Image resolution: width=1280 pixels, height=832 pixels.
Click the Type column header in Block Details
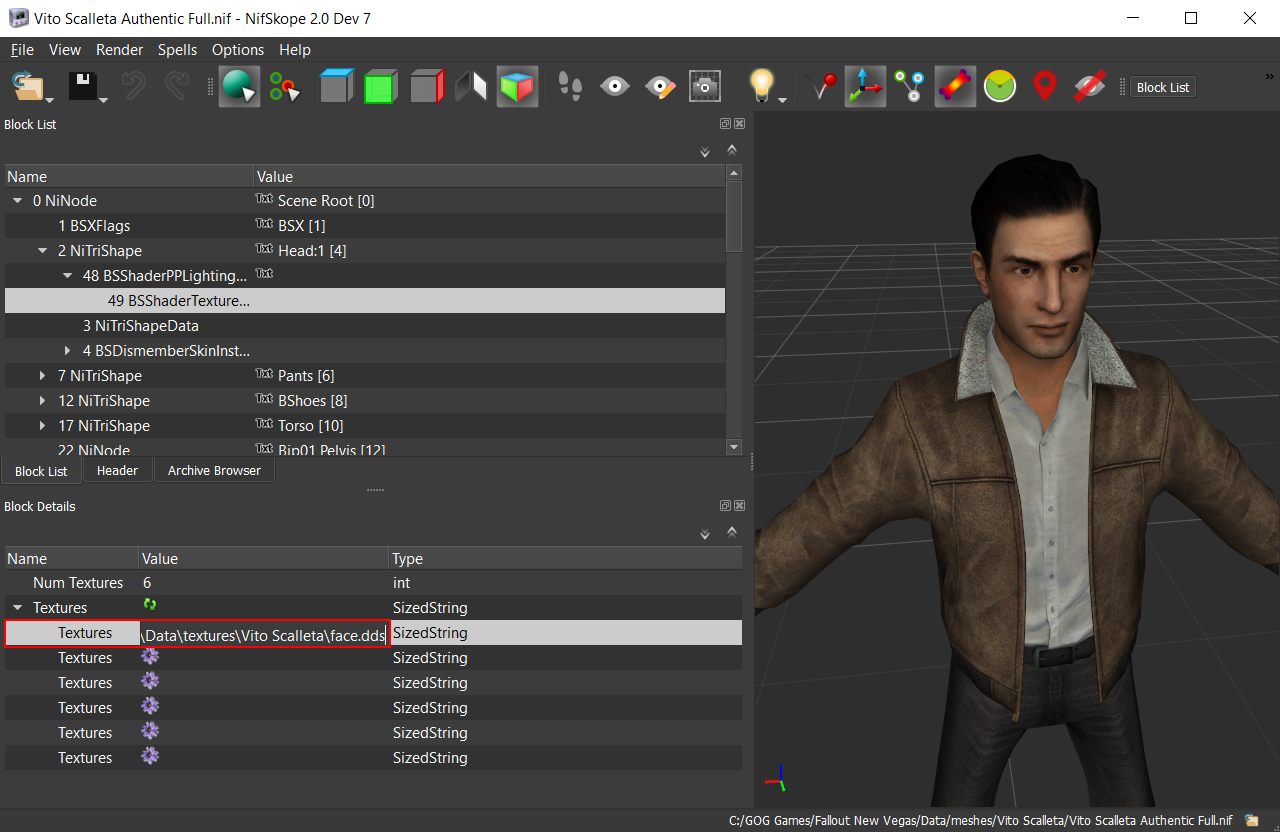(x=565, y=559)
